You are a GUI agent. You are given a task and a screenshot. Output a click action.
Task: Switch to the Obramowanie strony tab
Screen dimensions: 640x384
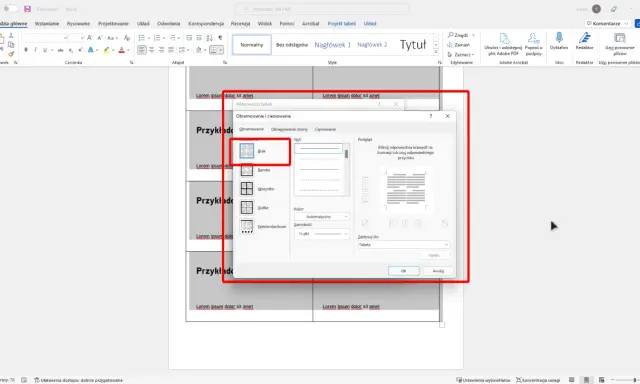click(x=289, y=129)
